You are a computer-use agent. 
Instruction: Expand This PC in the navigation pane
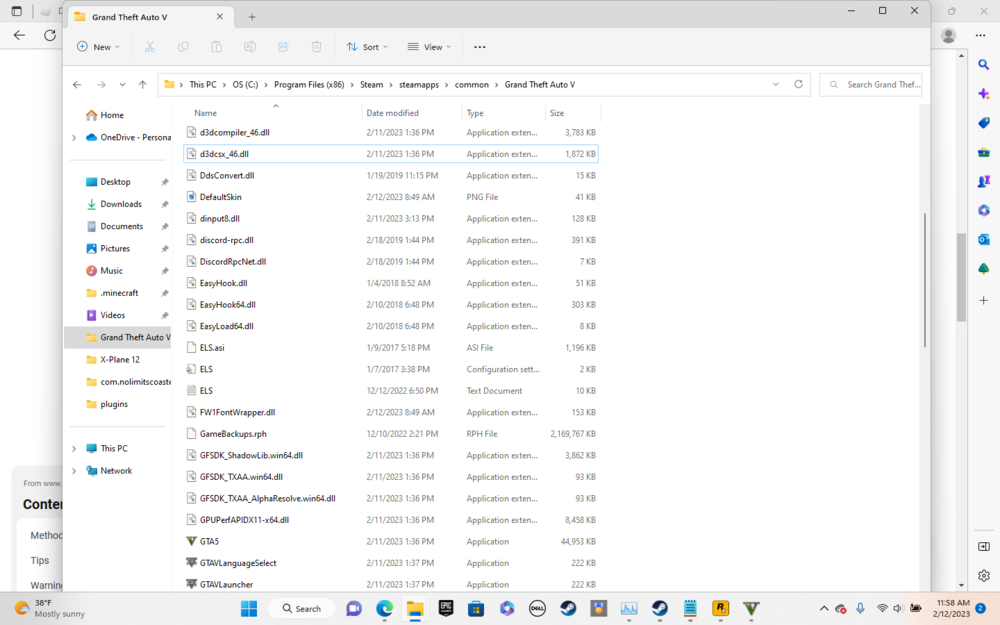click(x=73, y=448)
